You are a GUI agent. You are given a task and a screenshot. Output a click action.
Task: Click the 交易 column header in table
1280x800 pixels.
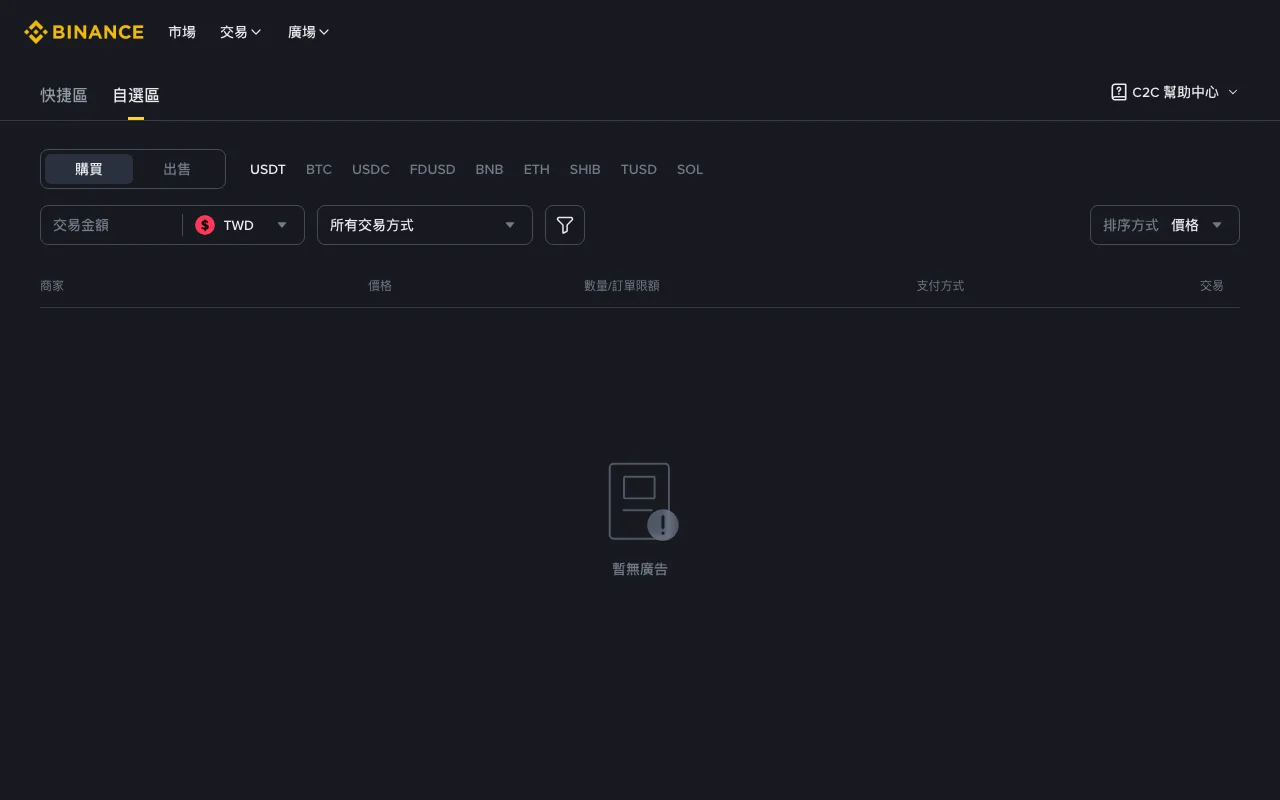point(1212,285)
